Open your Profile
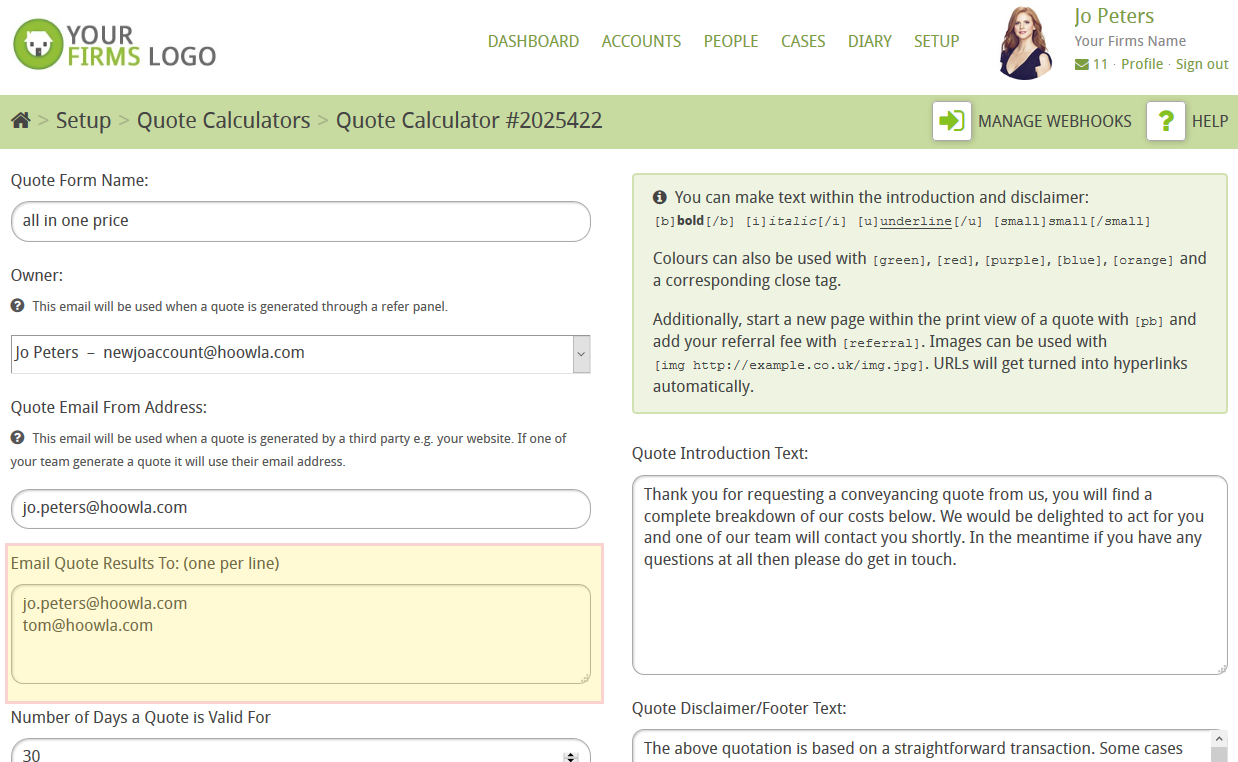The height and width of the screenshot is (762, 1238). click(x=1142, y=63)
